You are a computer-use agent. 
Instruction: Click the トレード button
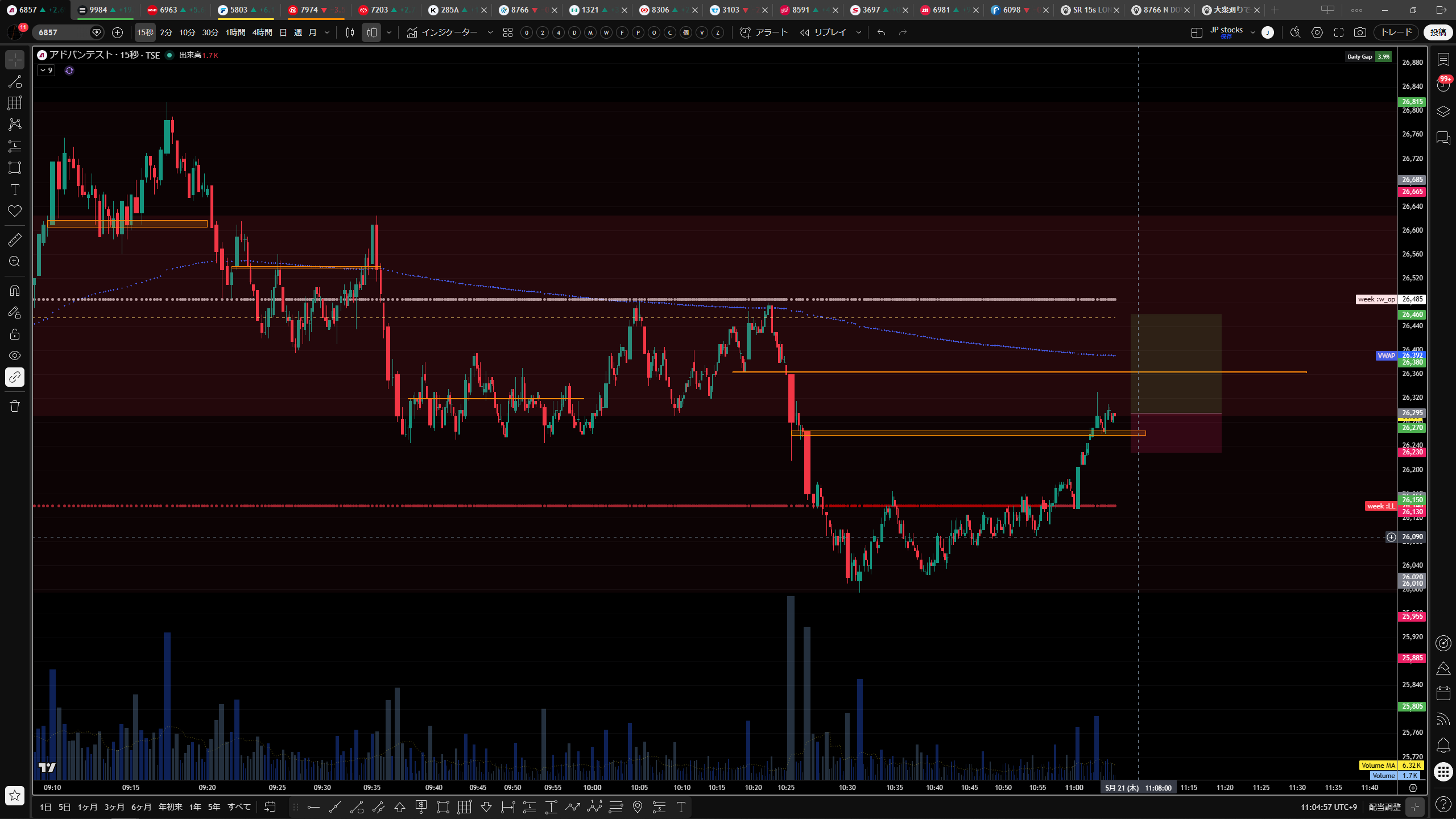1396,32
